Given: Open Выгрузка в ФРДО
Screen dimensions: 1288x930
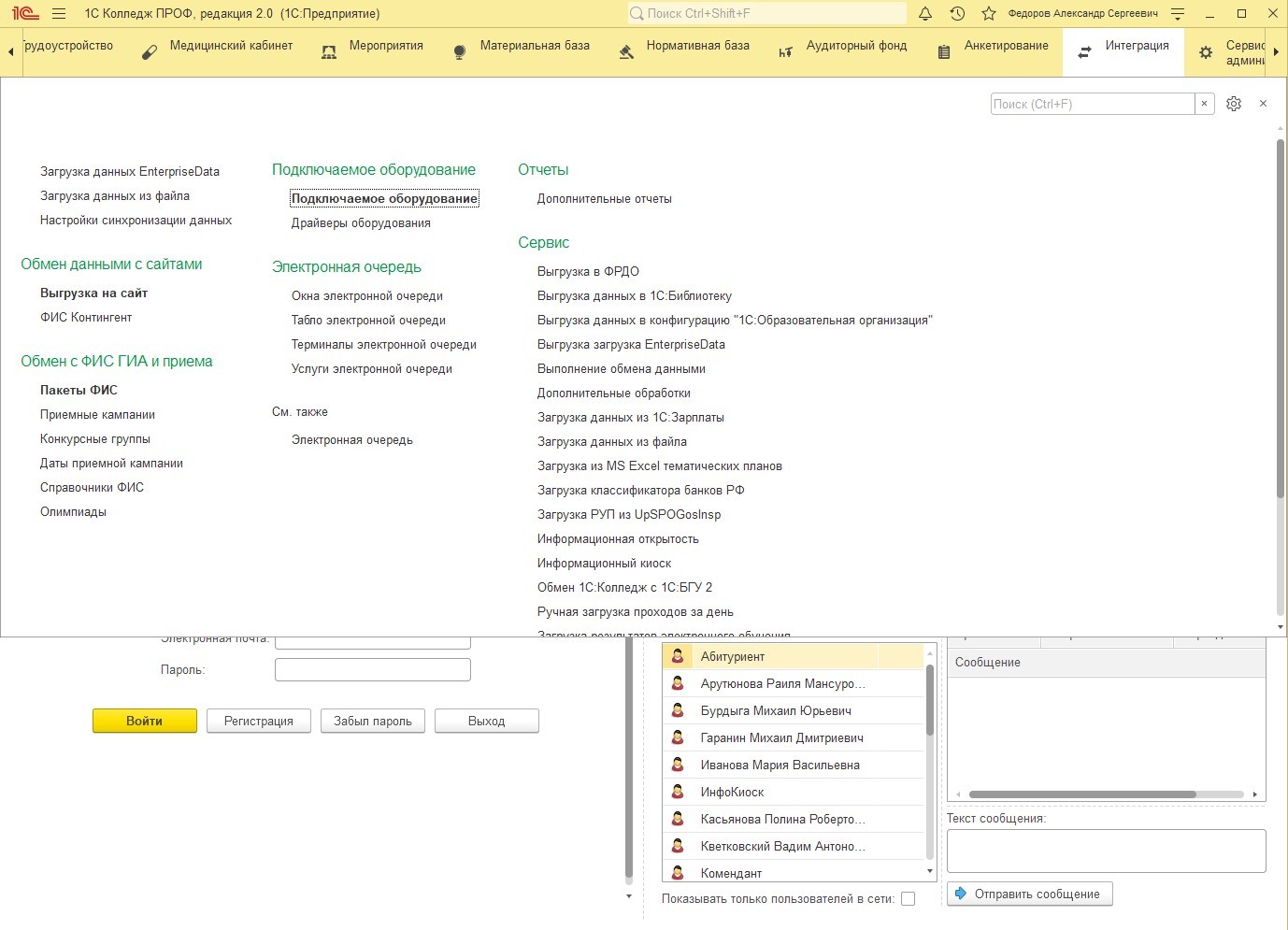Looking at the screenshot, I should pos(588,271).
